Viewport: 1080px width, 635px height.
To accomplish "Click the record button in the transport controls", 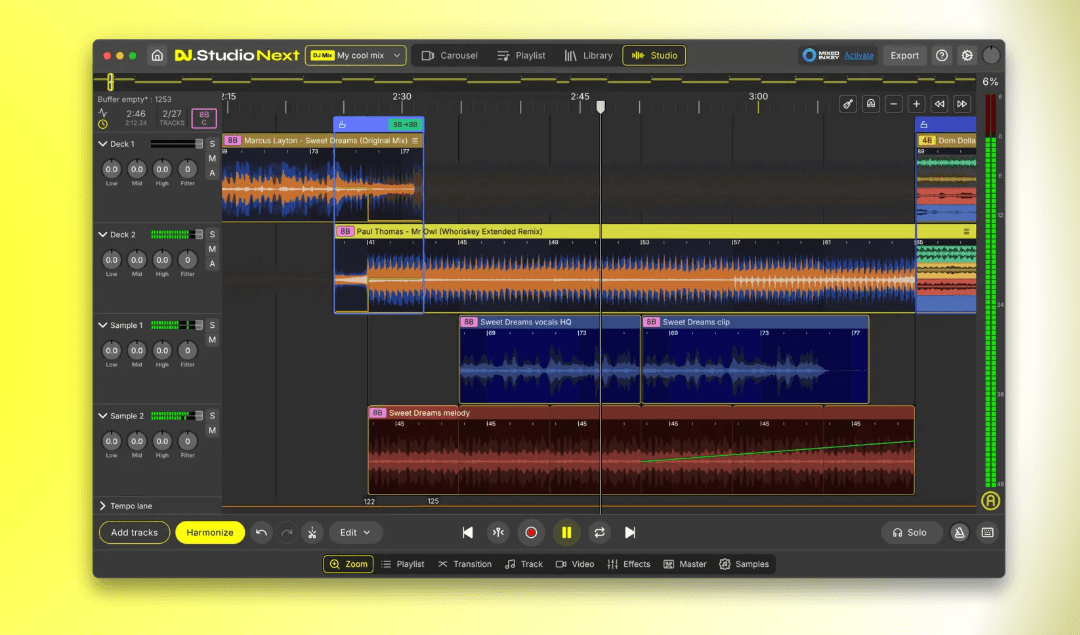I will coord(531,533).
